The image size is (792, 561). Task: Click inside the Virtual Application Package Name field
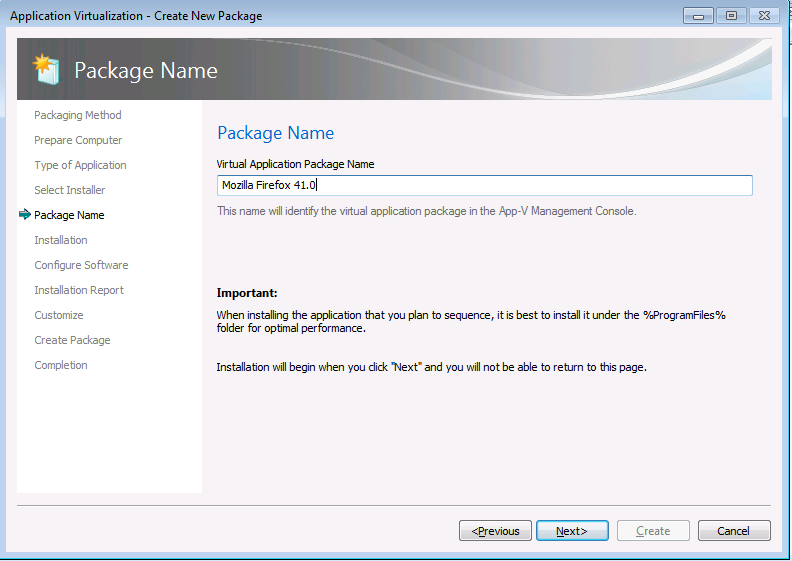point(484,185)
